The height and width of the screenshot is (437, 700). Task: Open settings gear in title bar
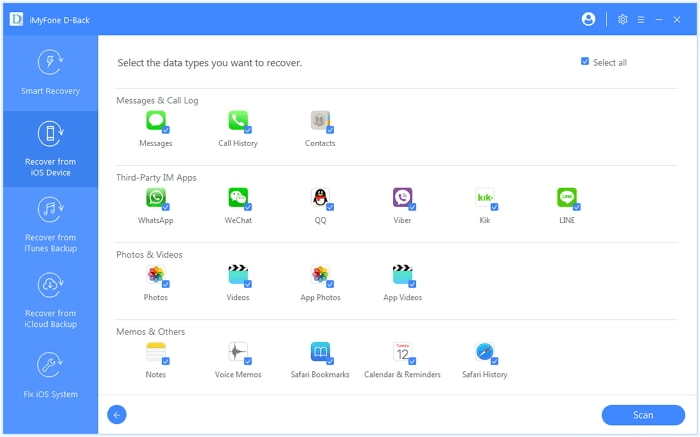click(622, 19)
